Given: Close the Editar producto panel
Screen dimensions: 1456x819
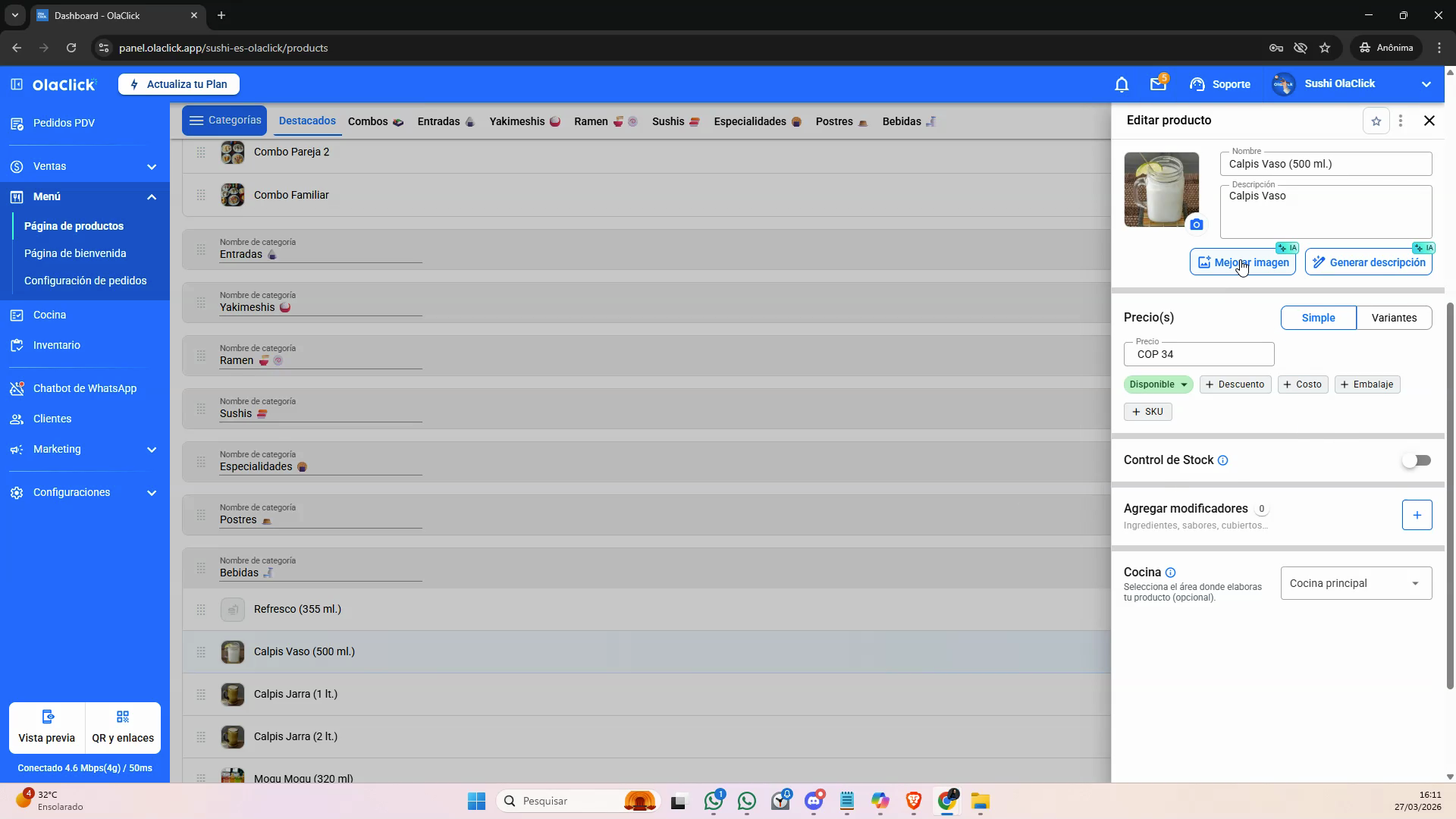Looking at the screenshot, I should (x=1429, y=121).
